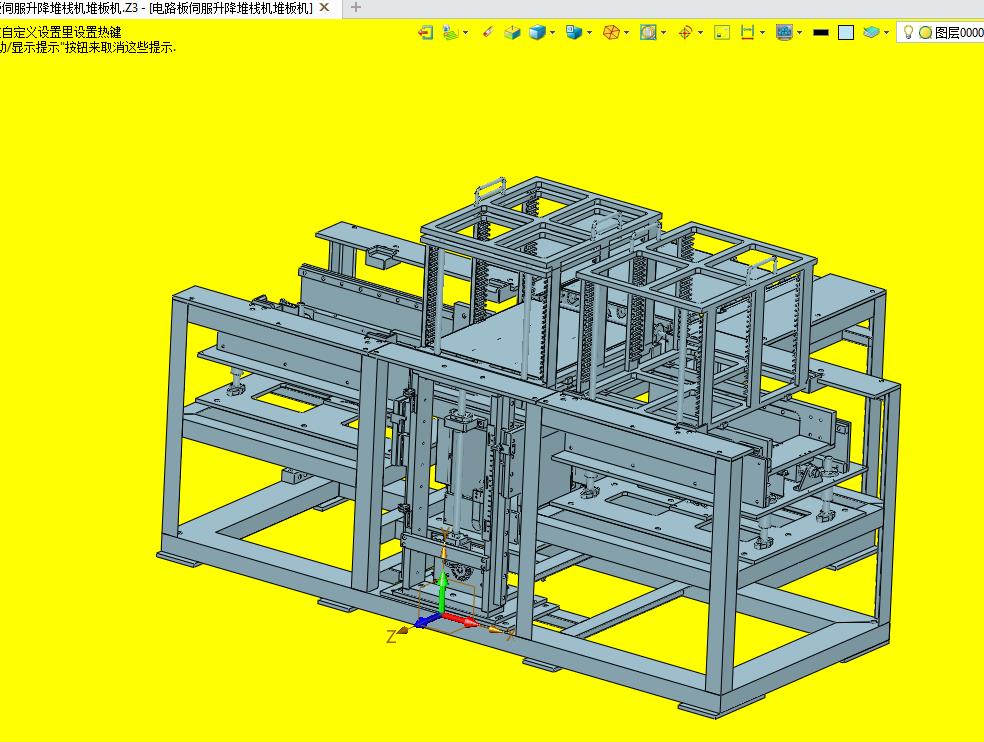
Task: Click the red crosshair target icon
Action: pyautogui.click(x=685, y=33)
